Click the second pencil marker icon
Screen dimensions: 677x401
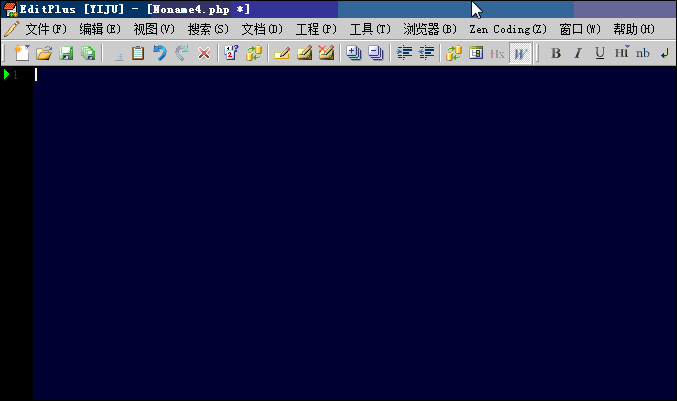pos(304,53)
